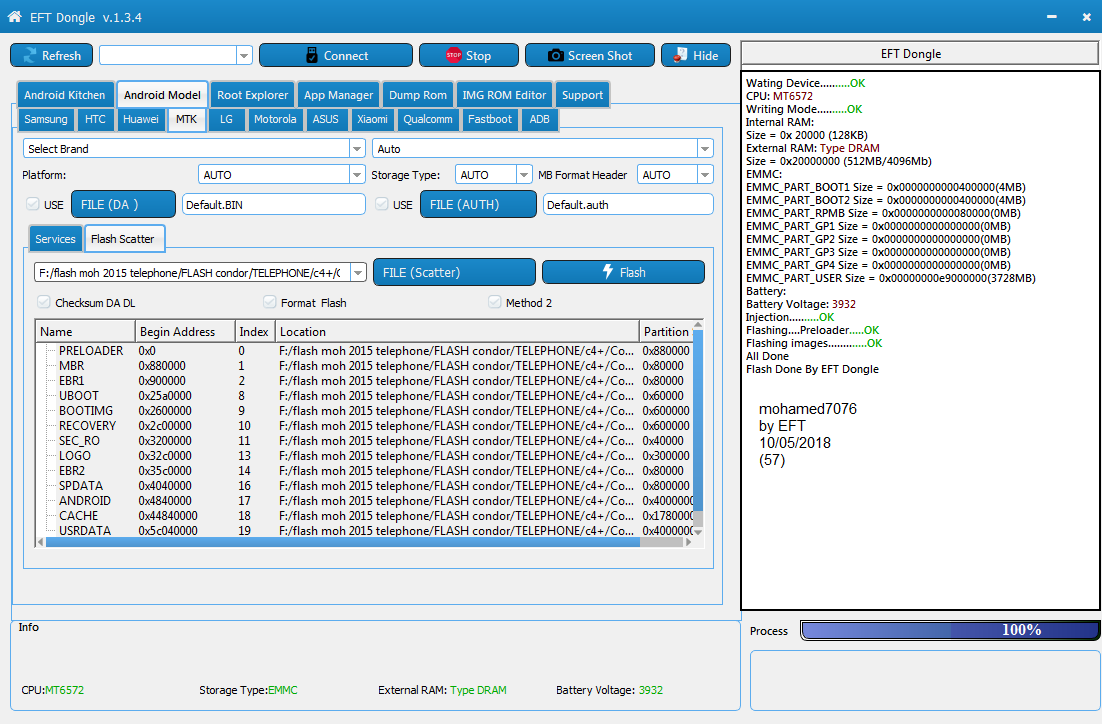Enable Checksum DA DL checkbox

pyautogui.click(x=44, y=302)
